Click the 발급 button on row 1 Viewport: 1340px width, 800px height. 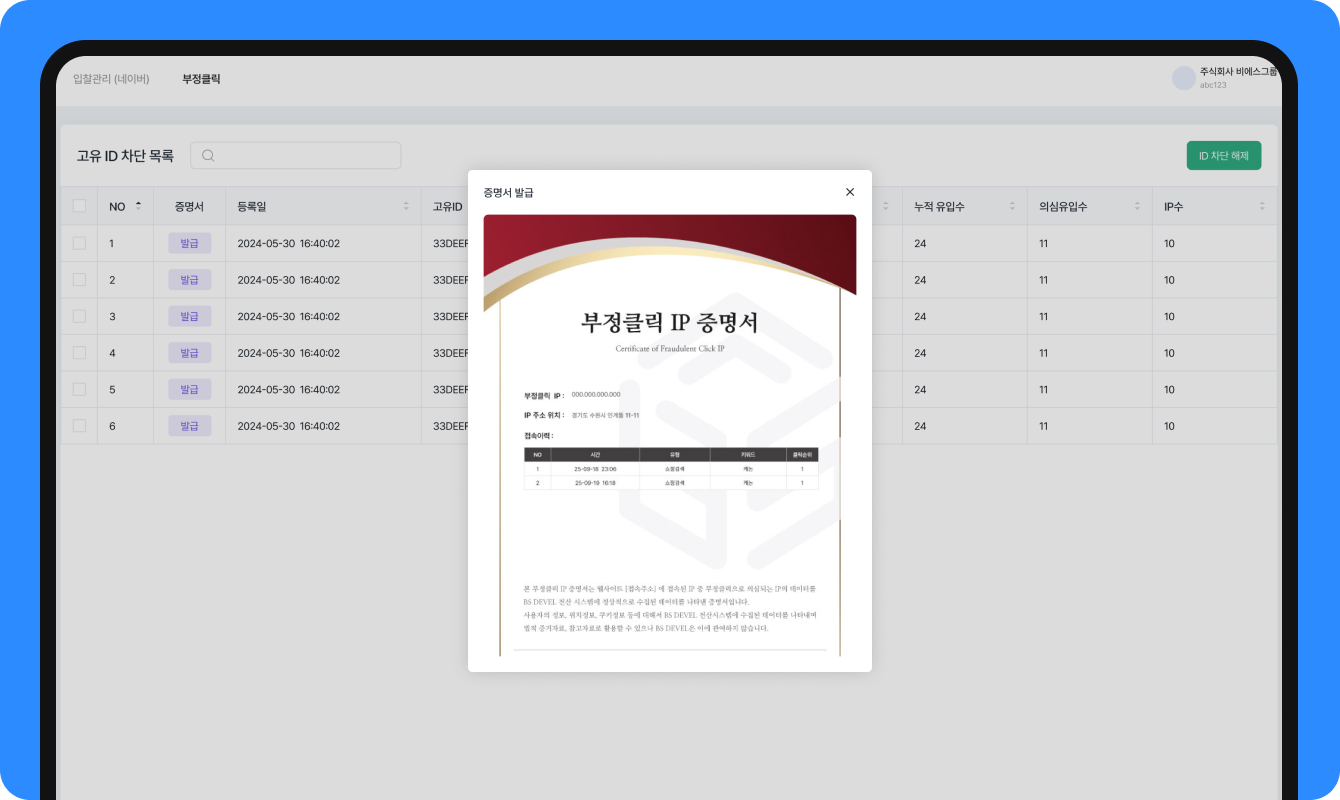190,243
